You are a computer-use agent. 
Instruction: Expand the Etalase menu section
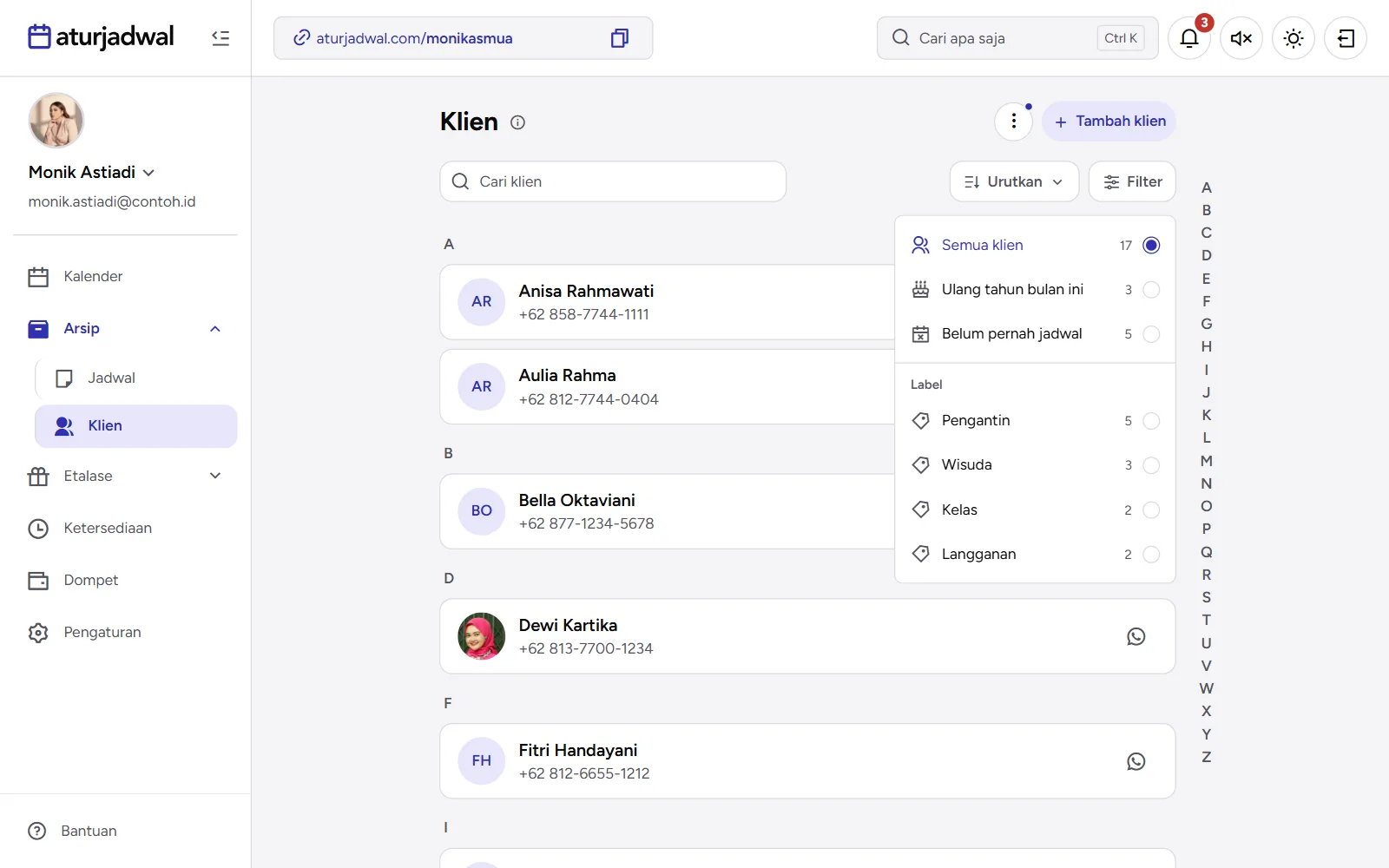point(215,476)
